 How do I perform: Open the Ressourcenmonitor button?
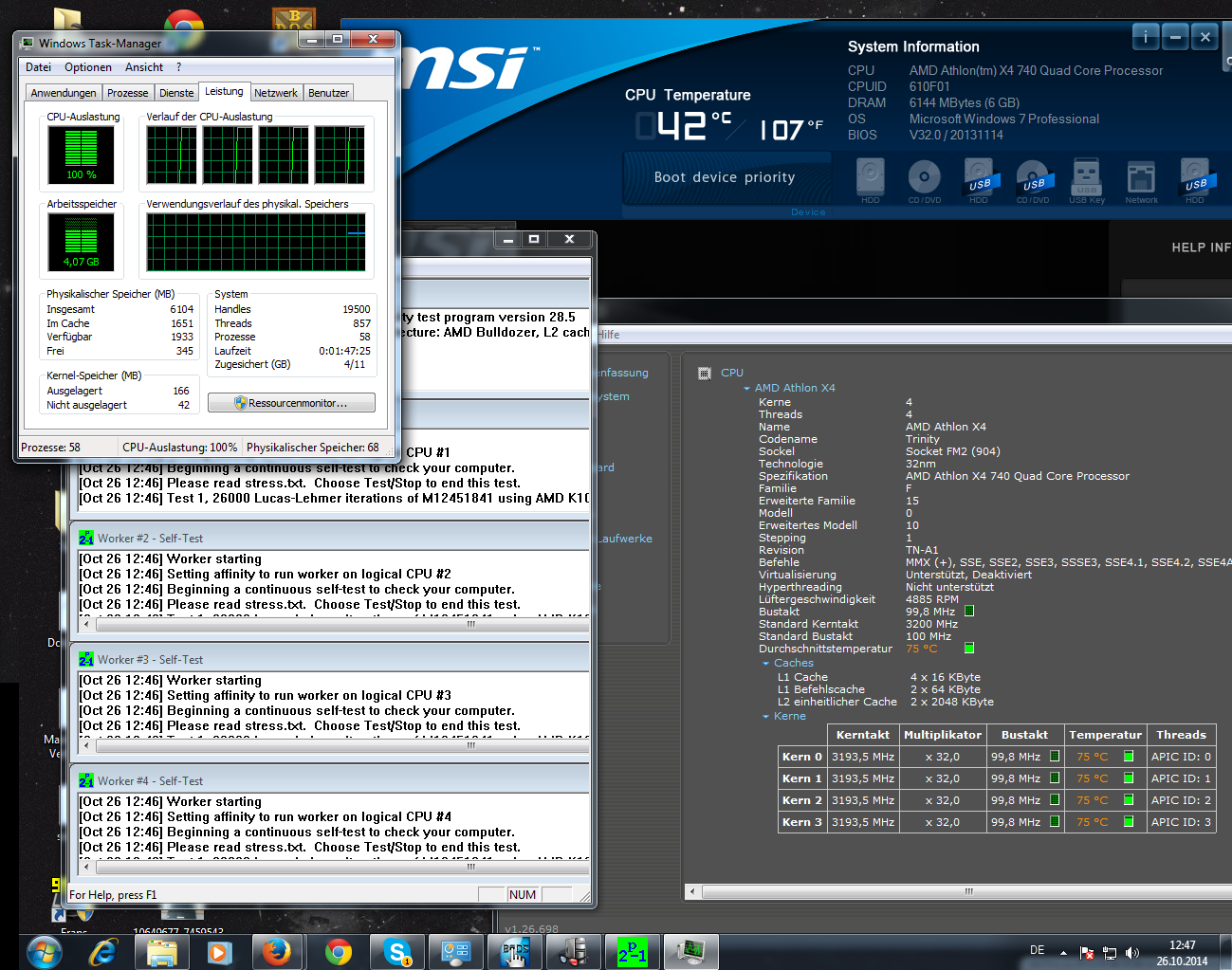click(x=291, y=403)
